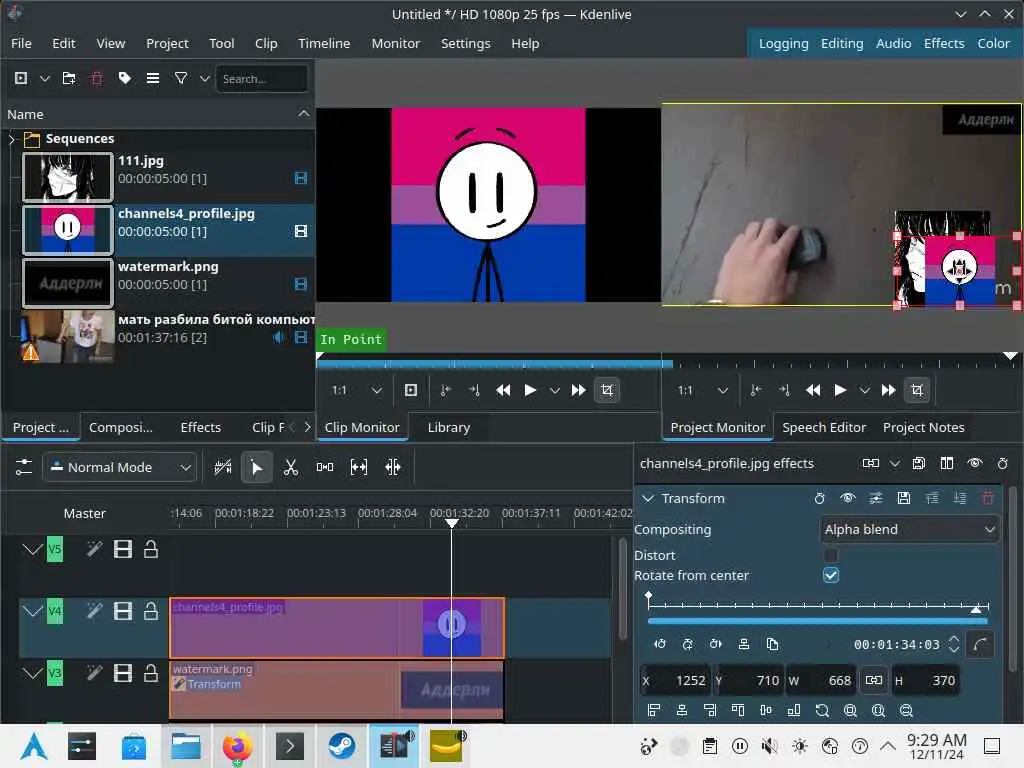Switch to Logging layout
This screenshot has width=1024, height=768.
(x=783, y=43)
